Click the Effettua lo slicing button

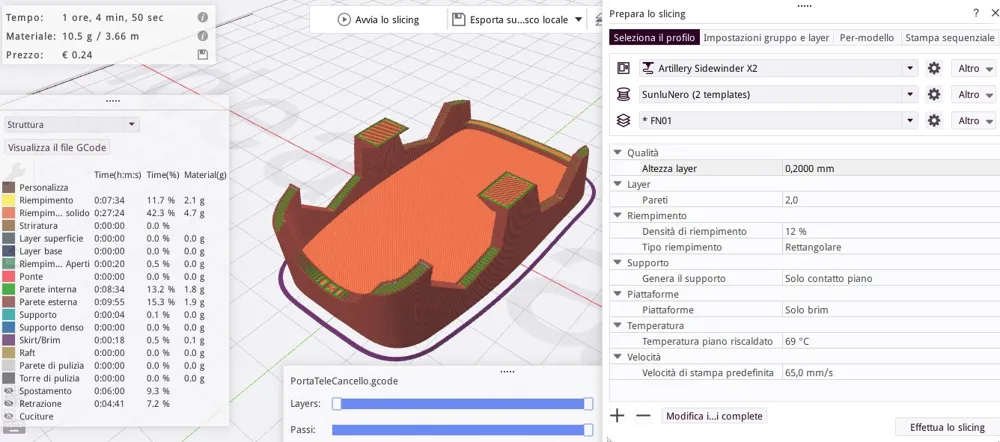946,427
